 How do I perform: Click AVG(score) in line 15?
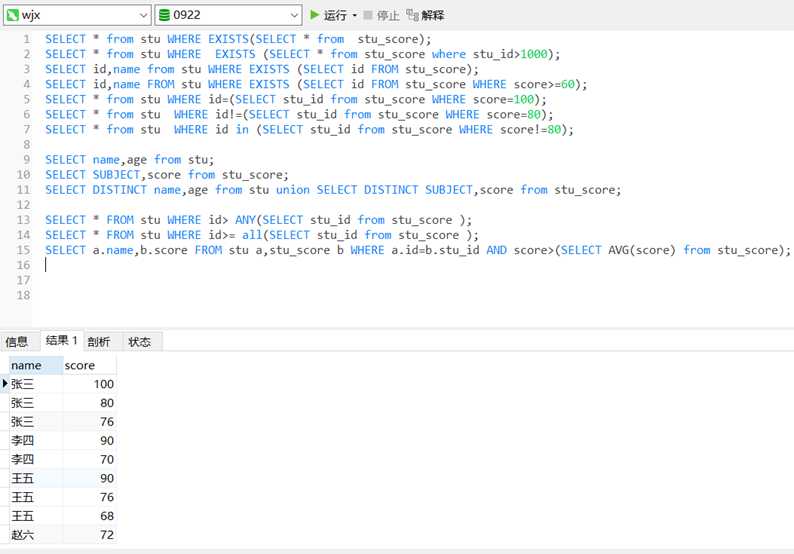click(642, 250)
